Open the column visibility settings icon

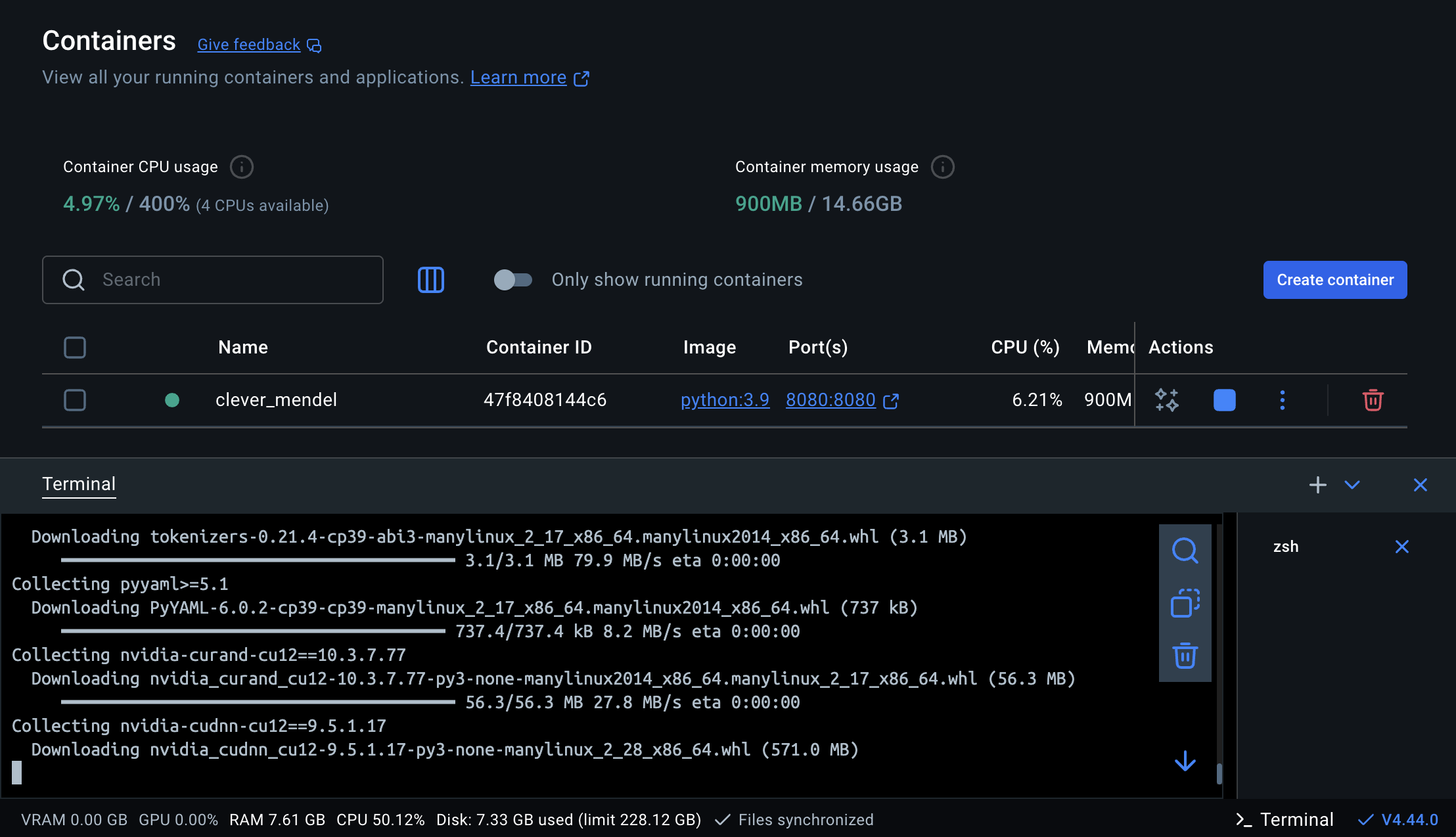(431, 280)
